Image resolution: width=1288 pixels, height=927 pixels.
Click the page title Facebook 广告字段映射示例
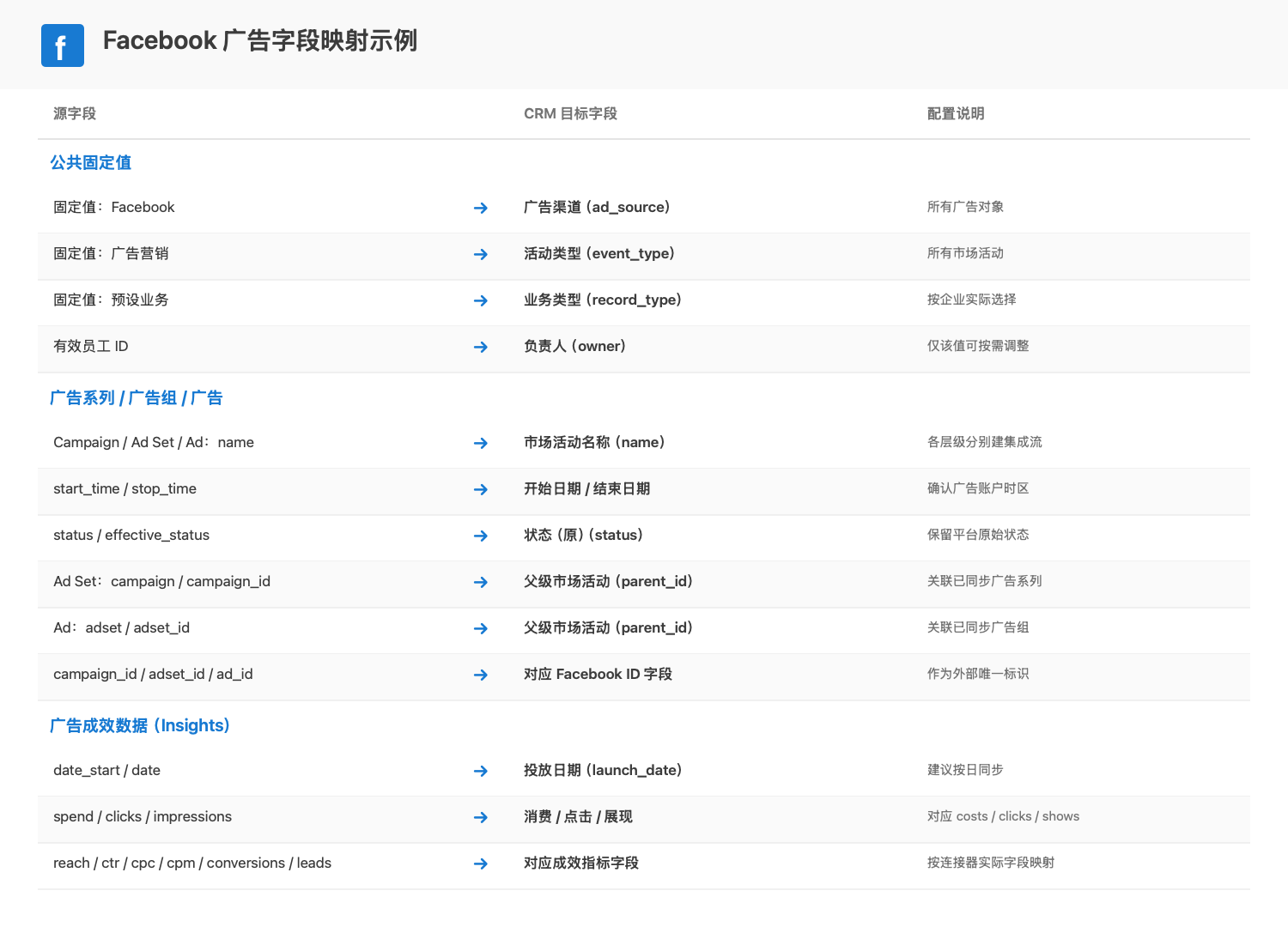pos(260,40)
